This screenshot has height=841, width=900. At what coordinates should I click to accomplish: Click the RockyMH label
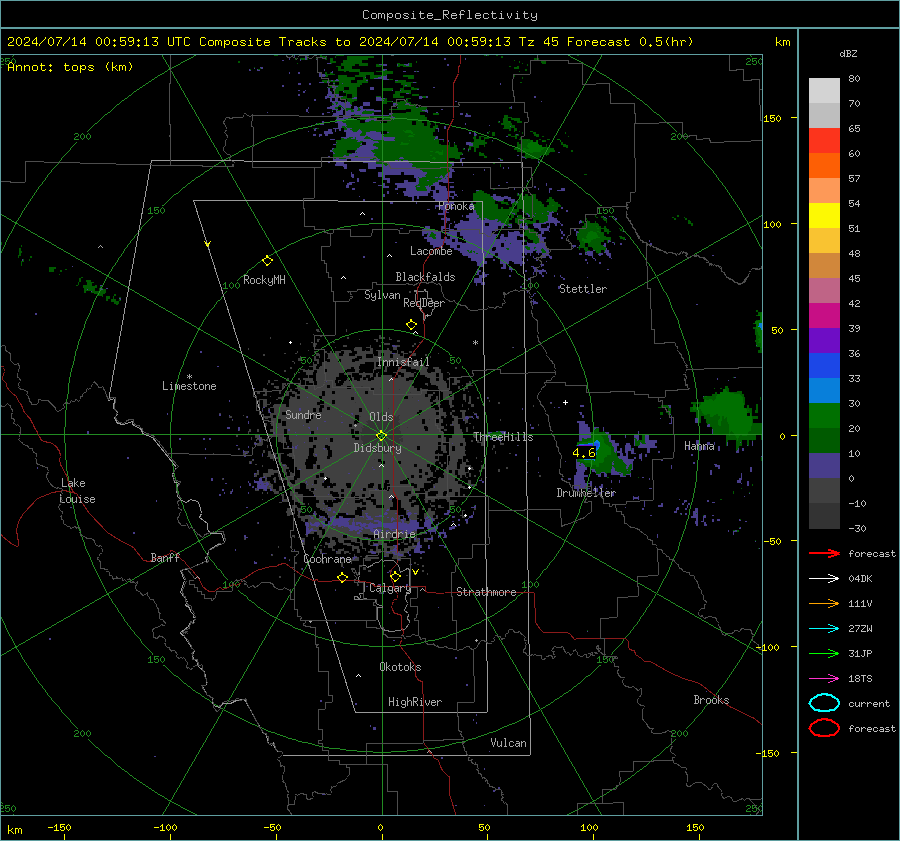(x=264, y=280)
